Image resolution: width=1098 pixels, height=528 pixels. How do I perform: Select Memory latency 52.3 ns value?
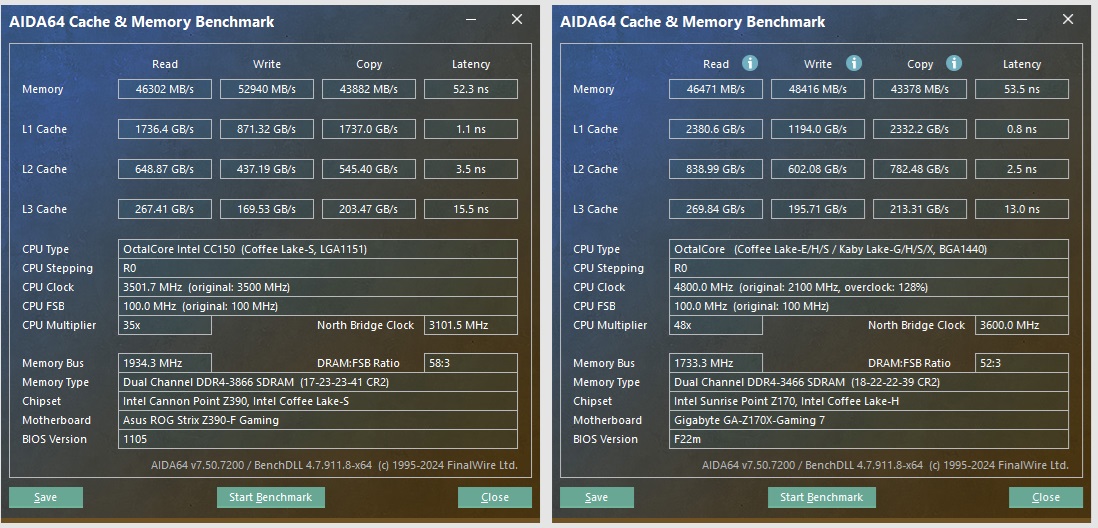point(471,89)
